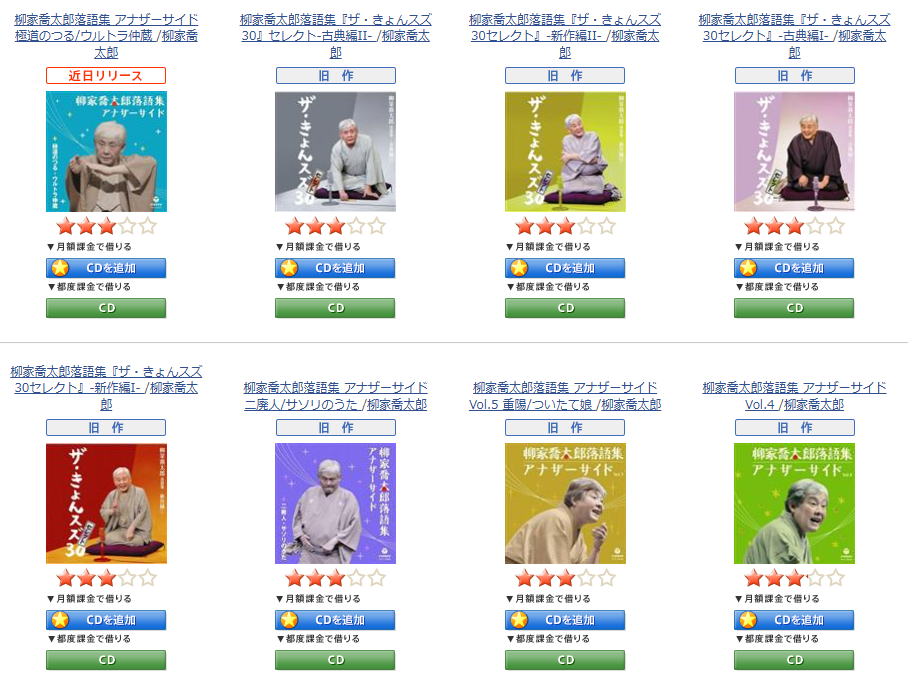Click star icon on gray ザ・きょんスズ album's CDを追加
The width and height of the screenshot is (908, 684).
(289, 268)
